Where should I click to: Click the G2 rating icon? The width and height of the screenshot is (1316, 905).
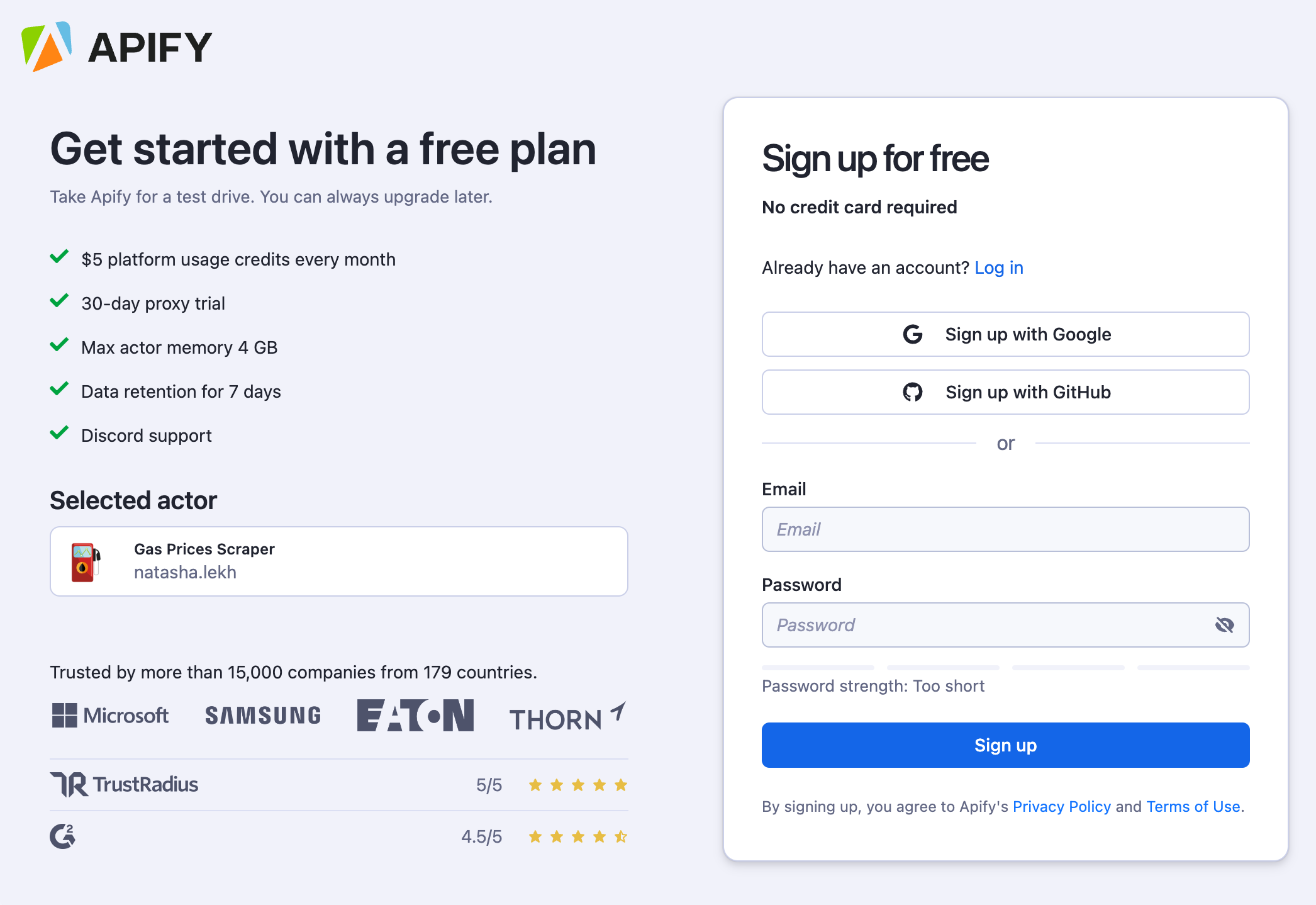point(63,836)
